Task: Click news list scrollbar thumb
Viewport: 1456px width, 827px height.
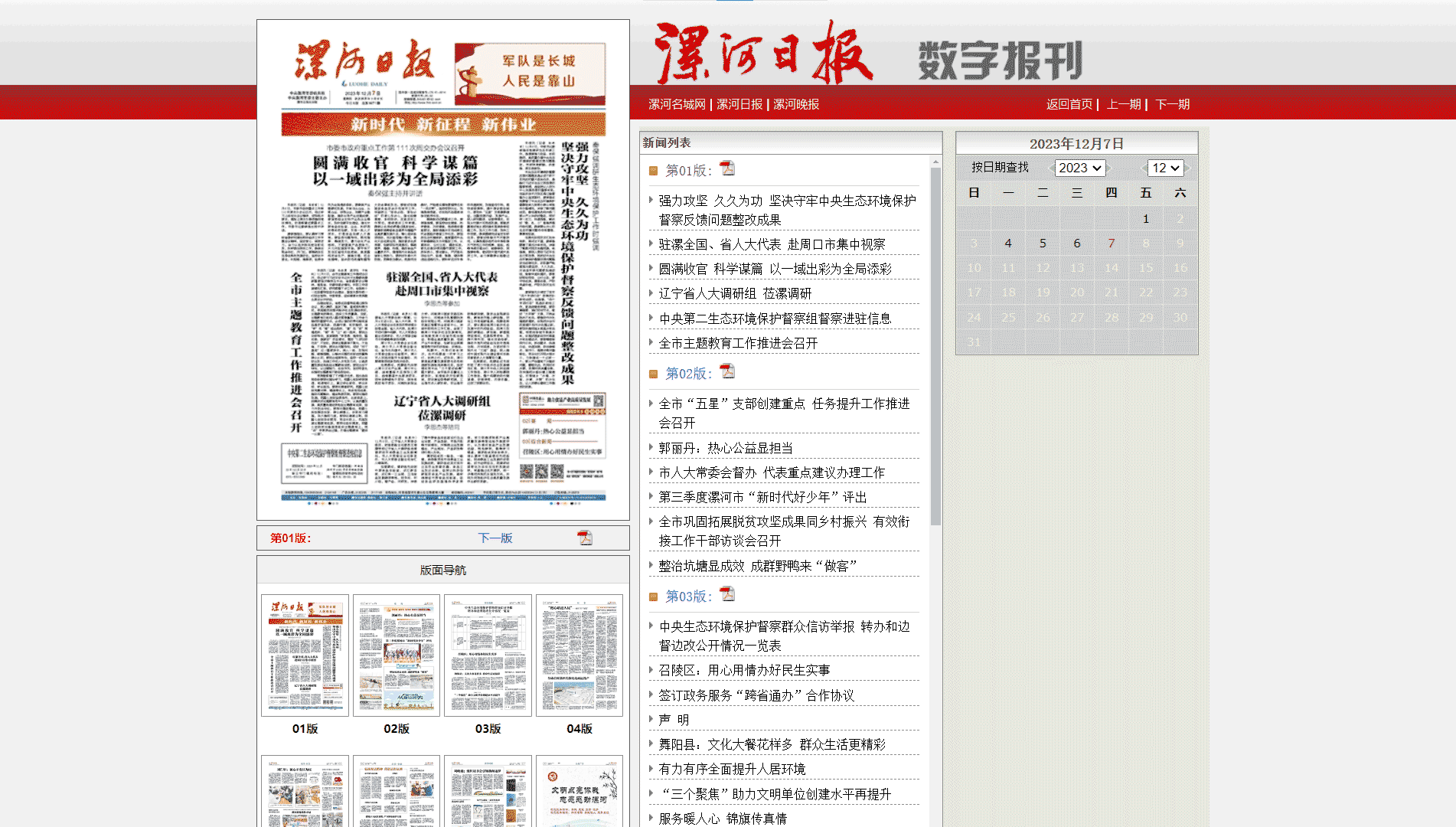Action: [x=935, y=346]
